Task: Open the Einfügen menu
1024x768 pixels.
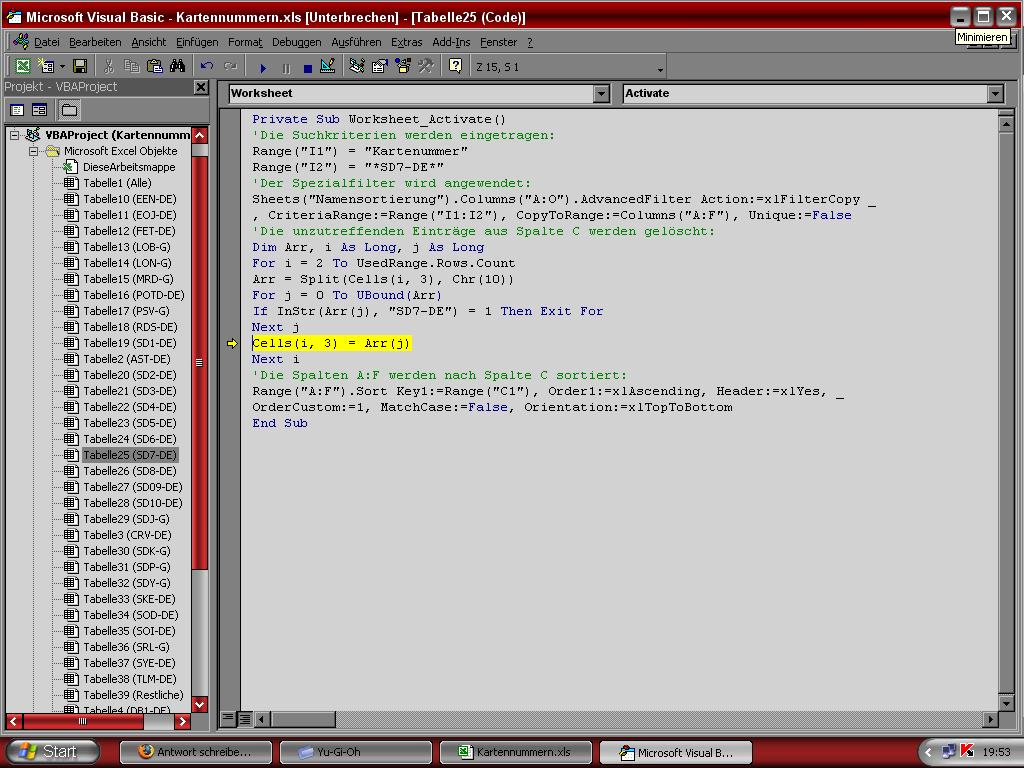Action: [197, 42]
